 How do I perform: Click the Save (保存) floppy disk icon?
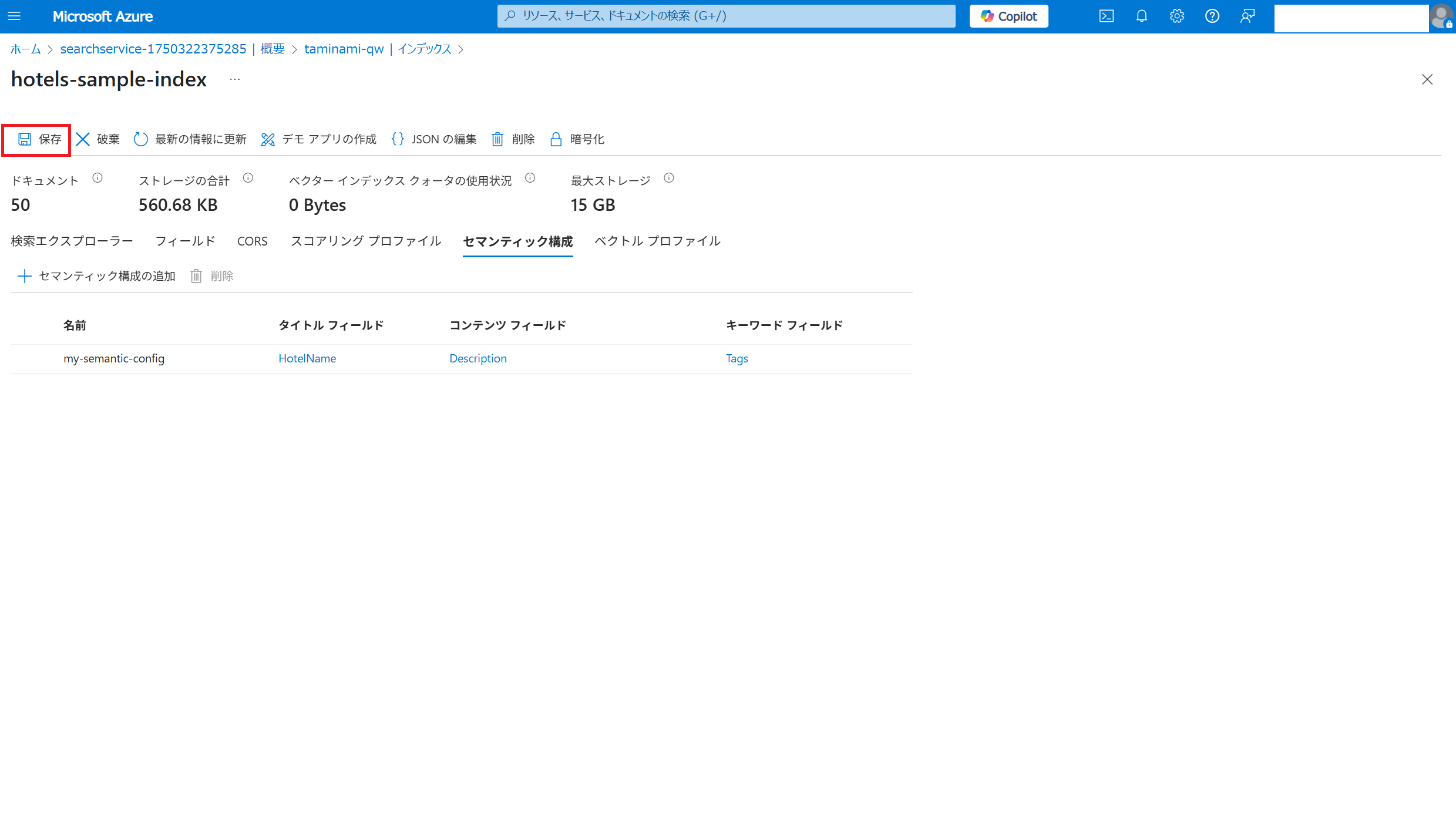(25, 139)
